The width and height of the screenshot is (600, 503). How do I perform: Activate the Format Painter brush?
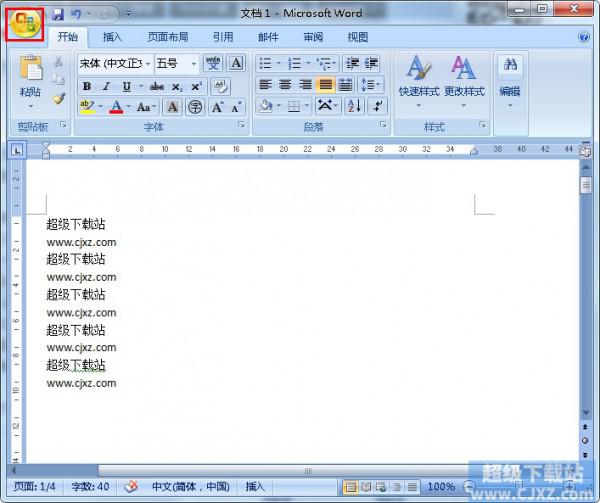pyautogui.click(x=59, y=99)
